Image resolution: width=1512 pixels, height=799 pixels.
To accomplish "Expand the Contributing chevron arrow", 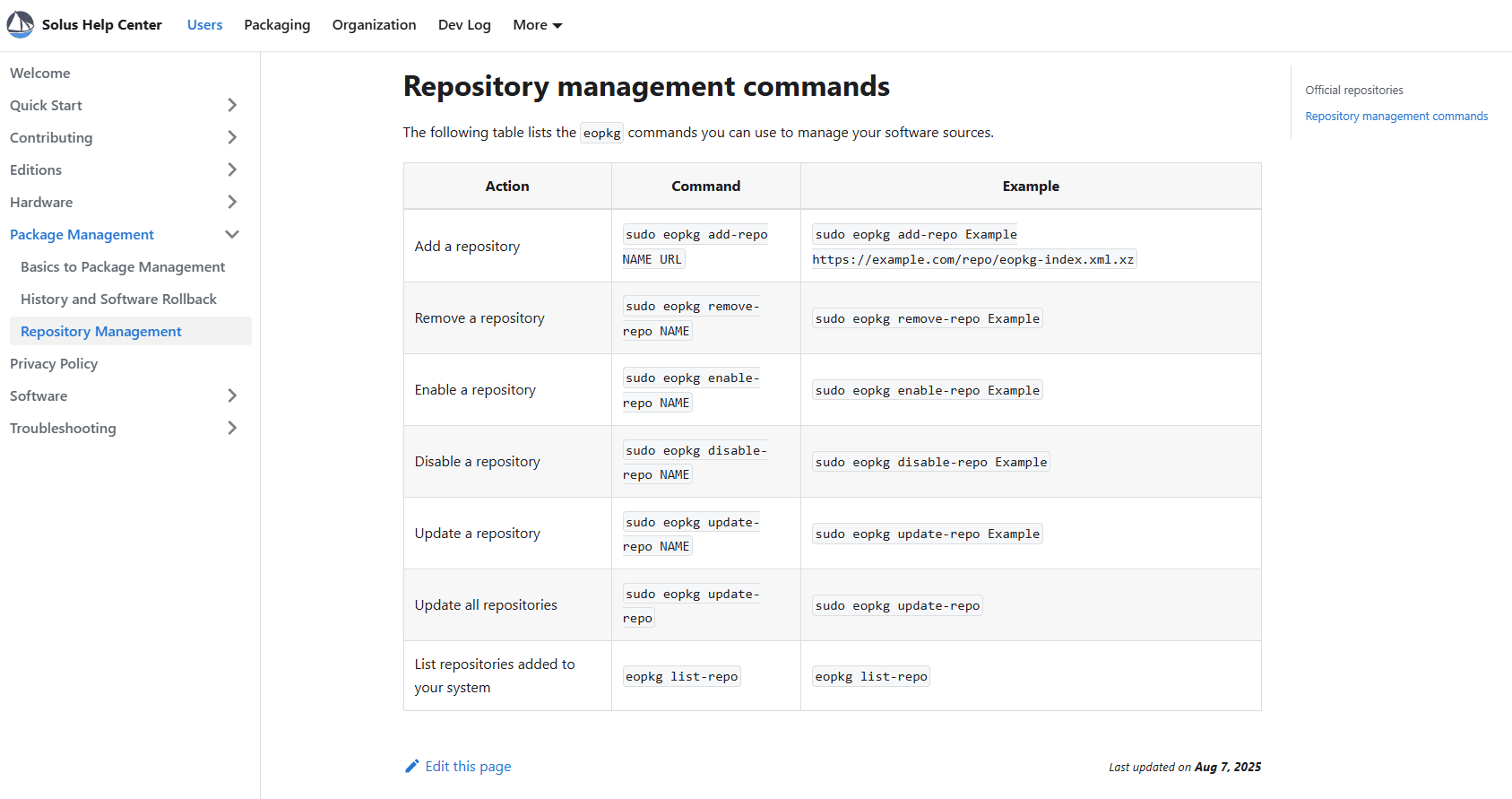I will click(x=232, y=137).
